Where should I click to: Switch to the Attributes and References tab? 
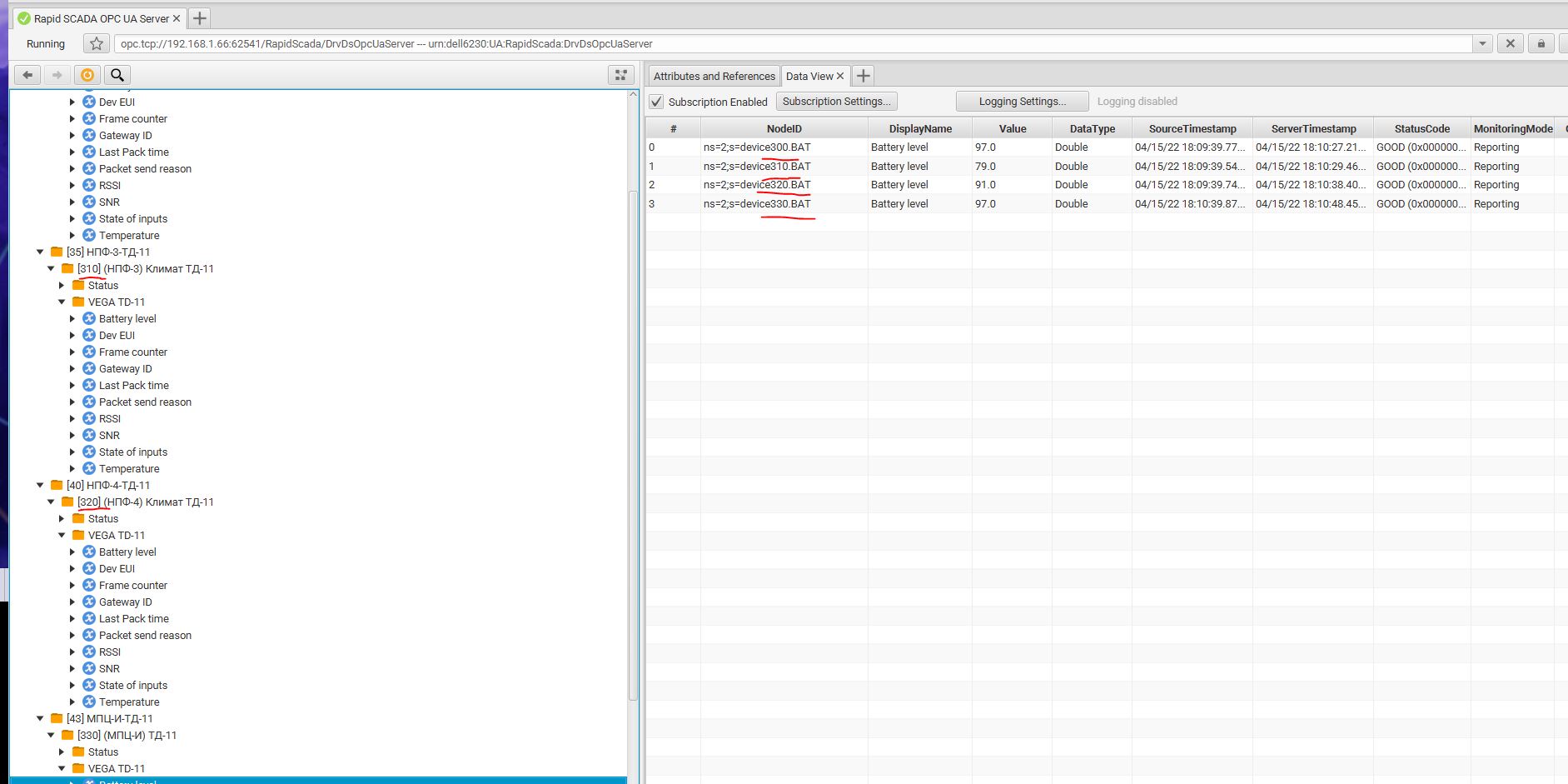[714, 76]
